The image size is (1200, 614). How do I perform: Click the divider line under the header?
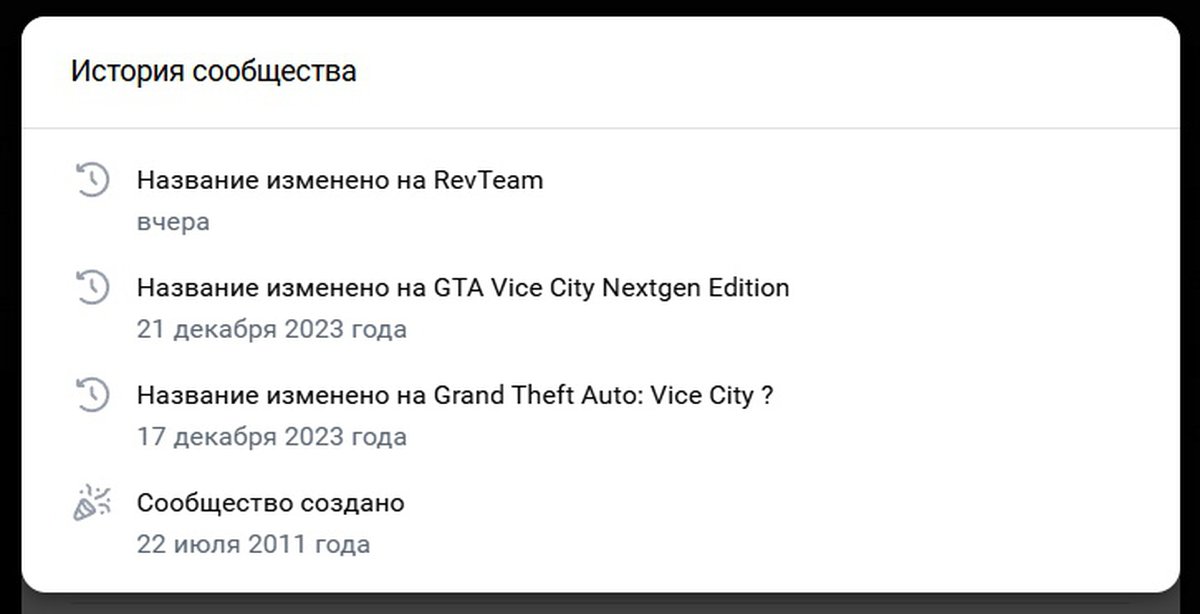click(x=600, y=128)
